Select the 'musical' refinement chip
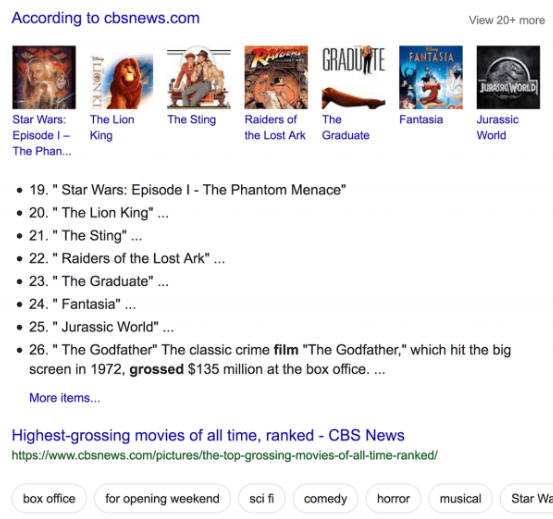 point(460,499)
